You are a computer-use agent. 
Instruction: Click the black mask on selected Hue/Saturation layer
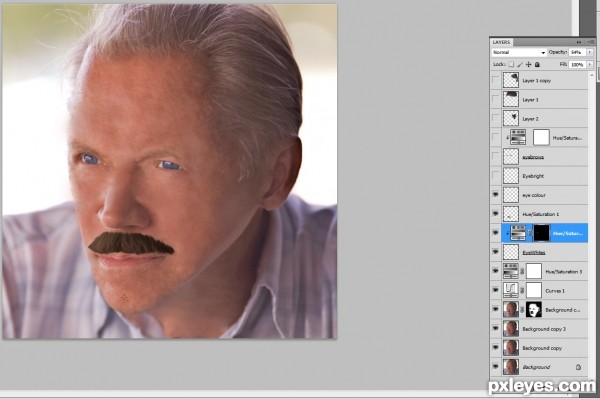(x=541, y=233)
